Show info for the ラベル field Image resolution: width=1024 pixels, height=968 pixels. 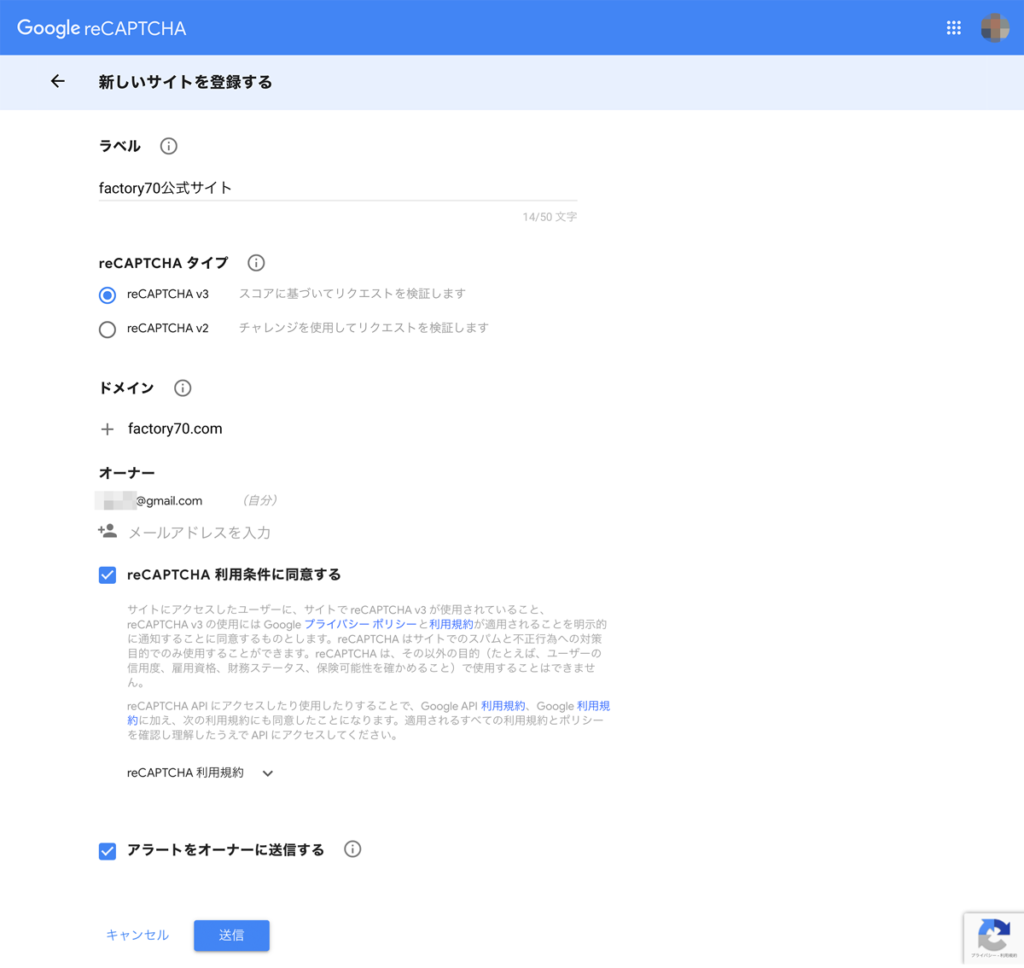pos(168,146)
